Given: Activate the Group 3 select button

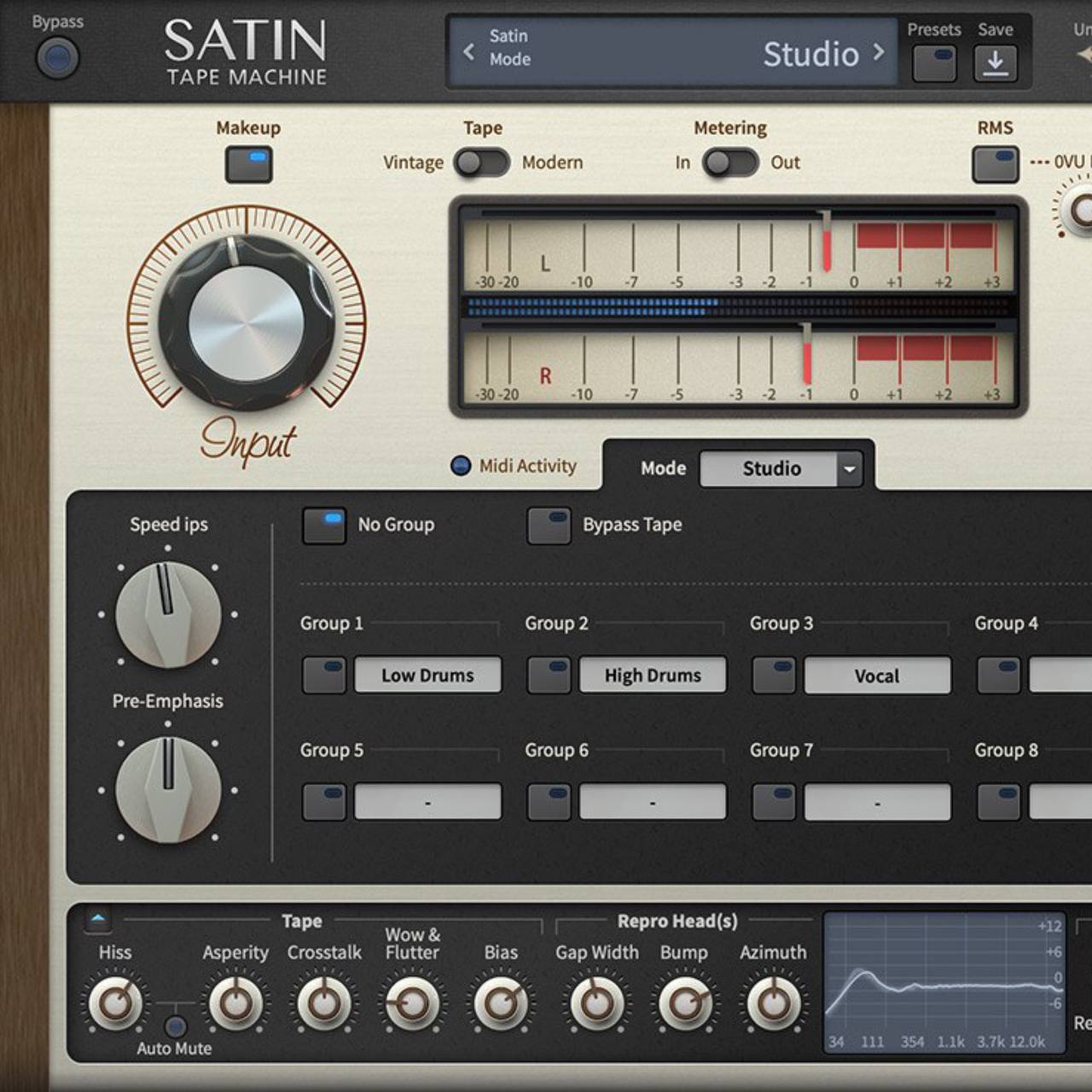Looking at the screenshot, I should click(774, 675).
